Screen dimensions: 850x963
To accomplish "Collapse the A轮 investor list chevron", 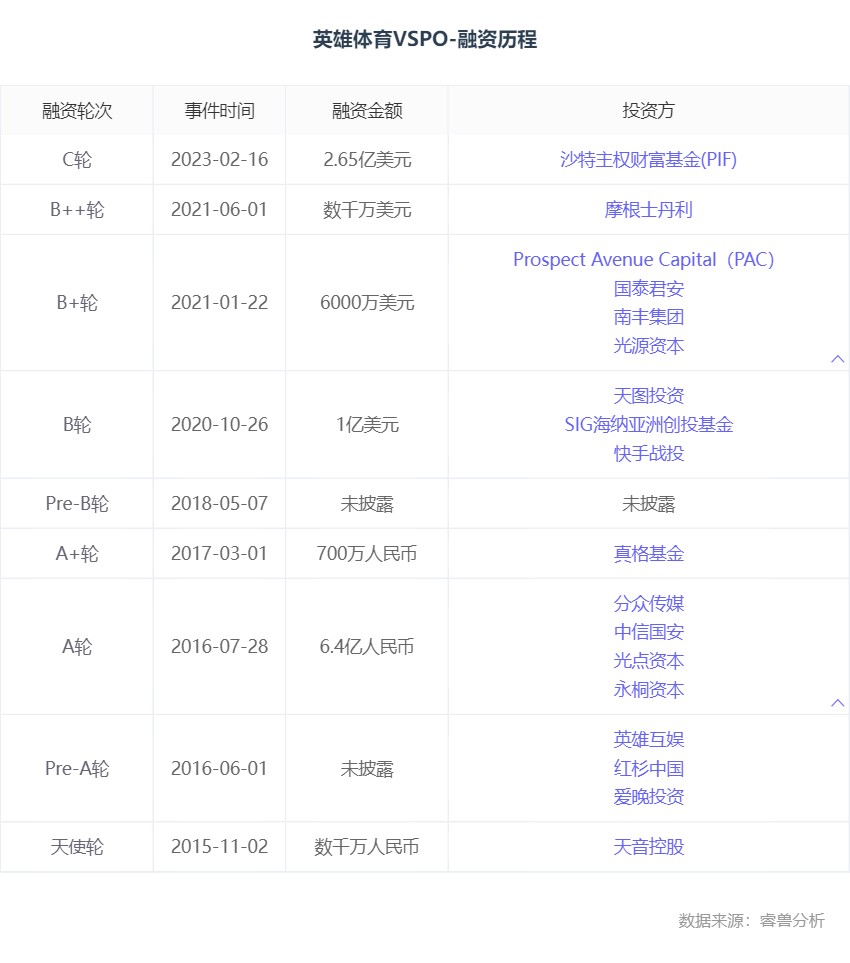I will coord(837,703).
